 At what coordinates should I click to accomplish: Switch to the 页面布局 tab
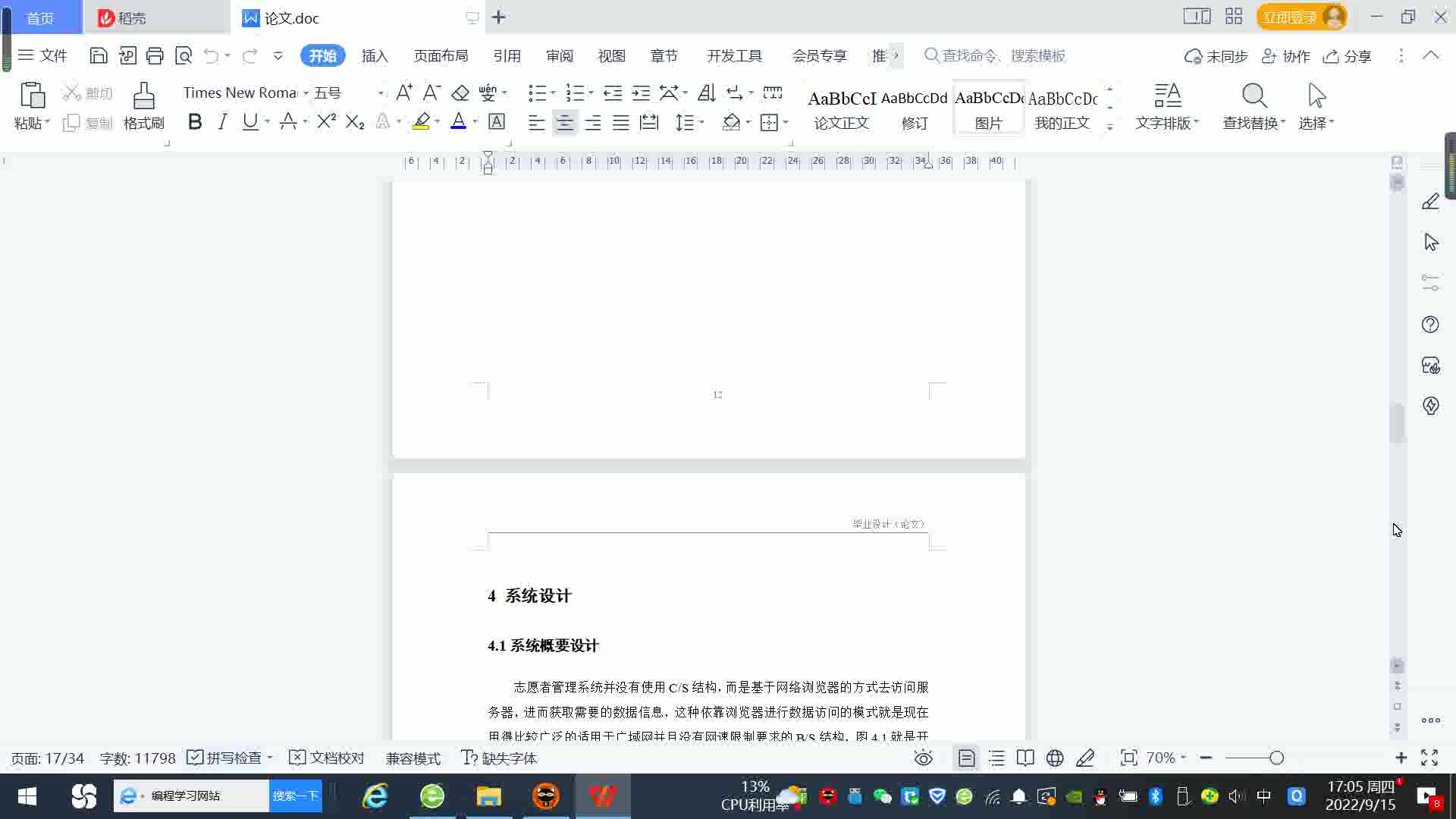[x=441, y=56]
